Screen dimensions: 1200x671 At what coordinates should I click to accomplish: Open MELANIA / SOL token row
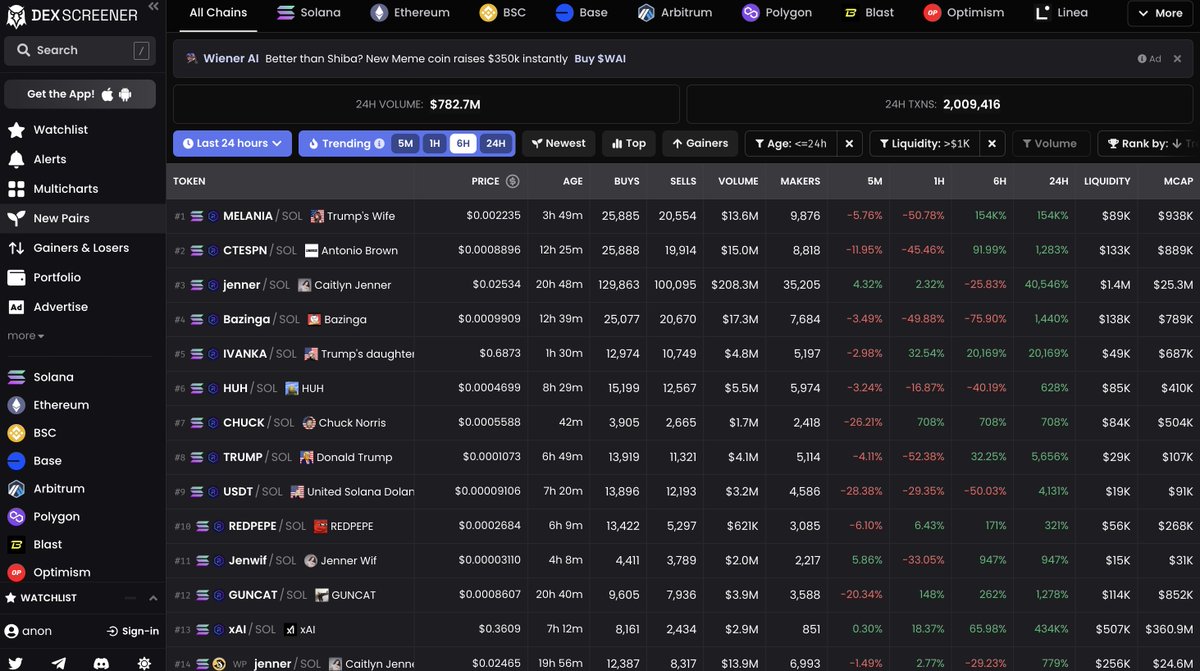coord(683,216)
